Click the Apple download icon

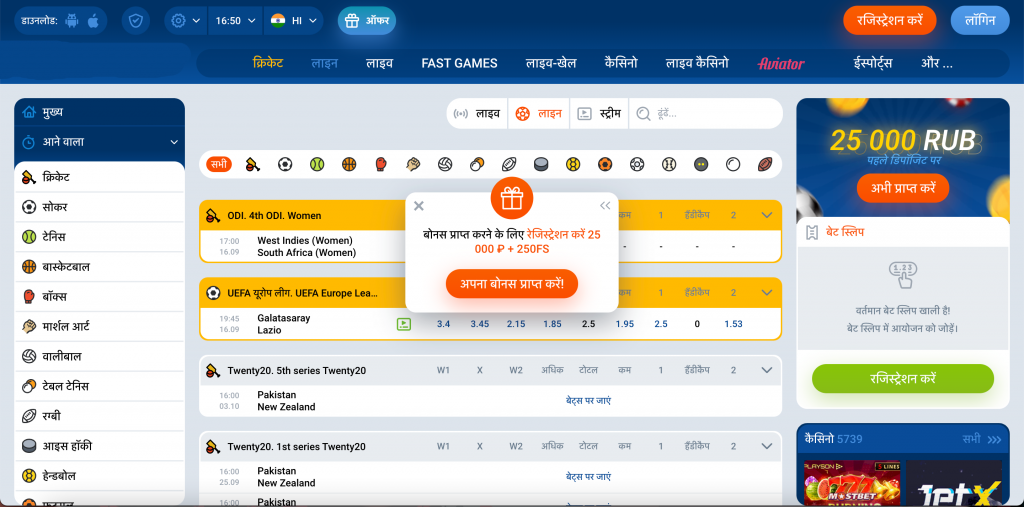[x=94, y=20]
